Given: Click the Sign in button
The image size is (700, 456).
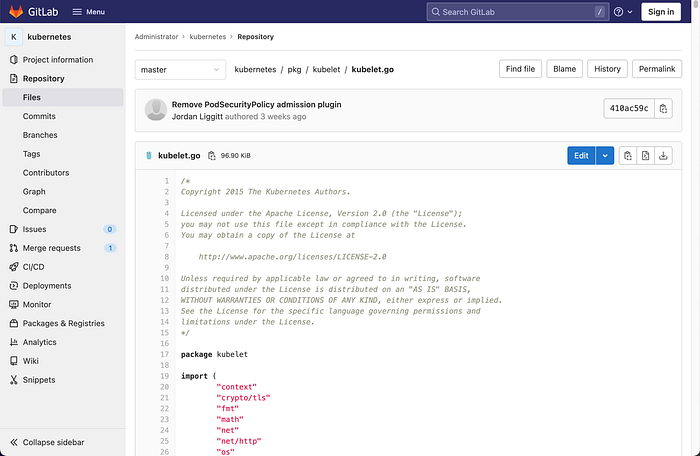Looking at the screenshot, I should coord(661,12).
